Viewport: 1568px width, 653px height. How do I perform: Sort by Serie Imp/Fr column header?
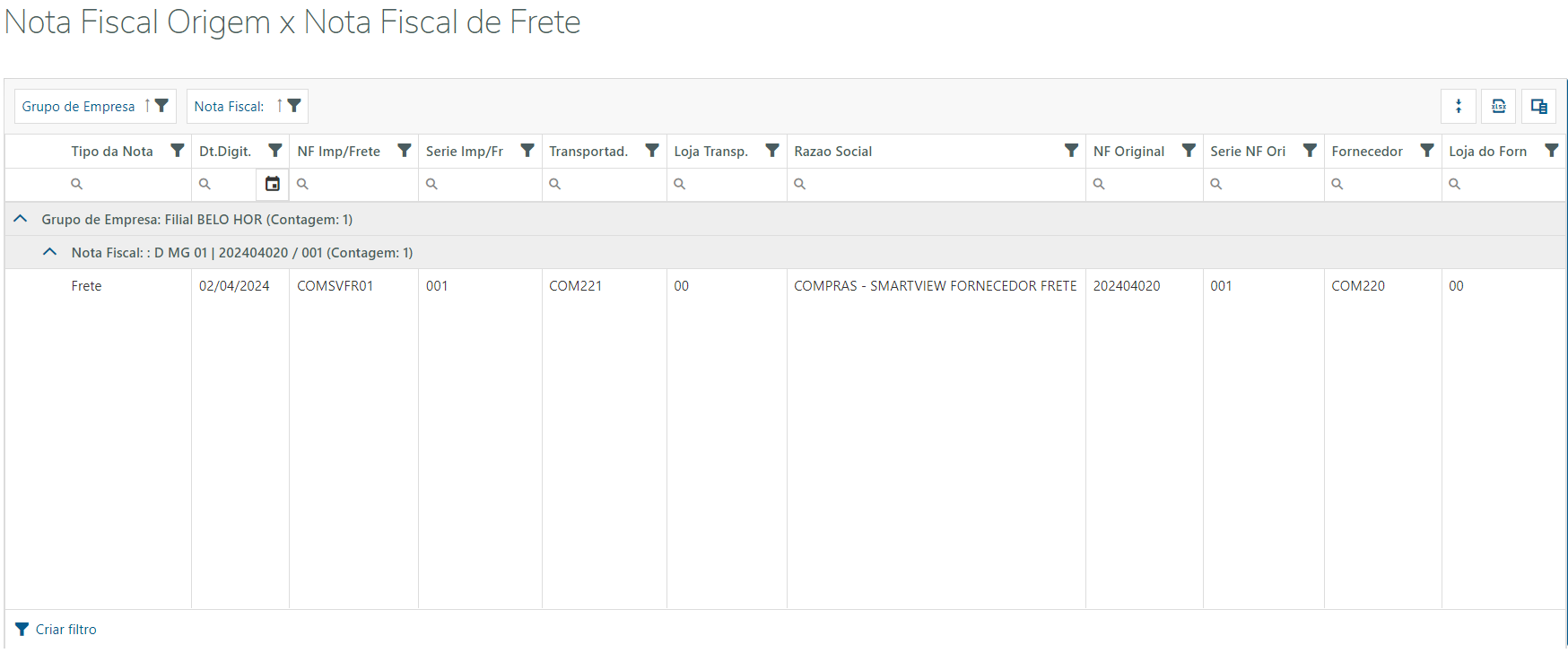click(x=465, y=151)
